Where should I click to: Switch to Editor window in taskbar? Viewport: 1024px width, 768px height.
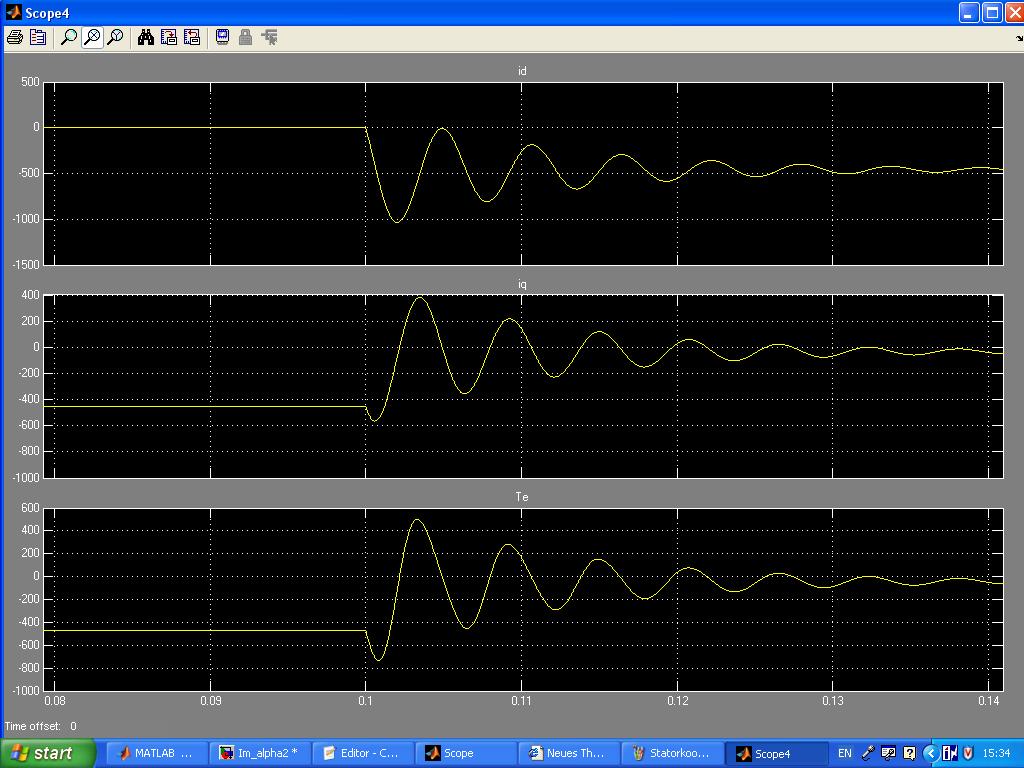coord(363,753)
